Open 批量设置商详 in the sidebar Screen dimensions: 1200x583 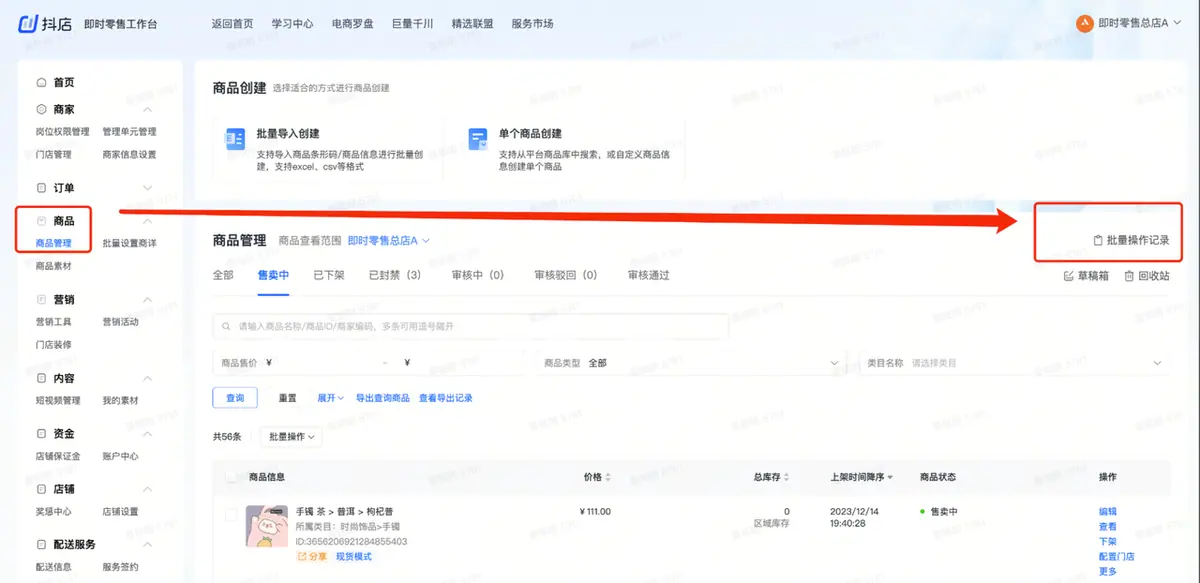130,243
